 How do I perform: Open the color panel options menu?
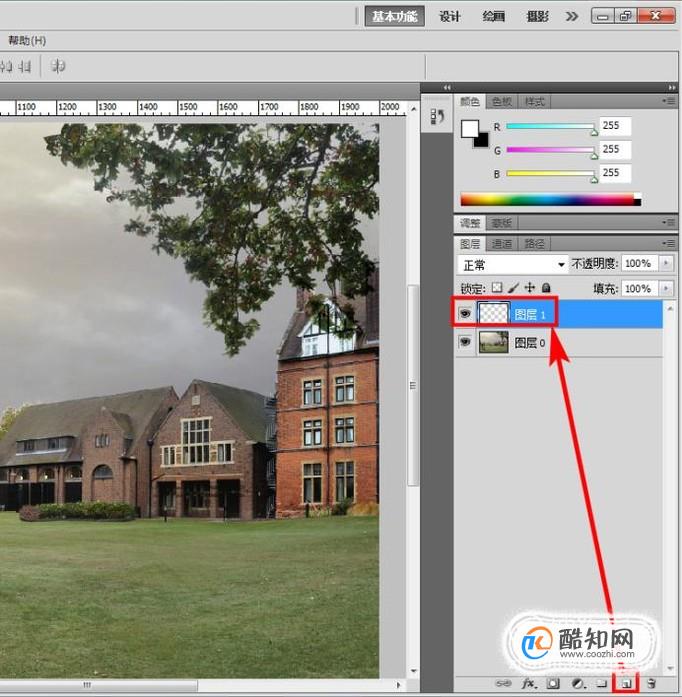(670, 101)
